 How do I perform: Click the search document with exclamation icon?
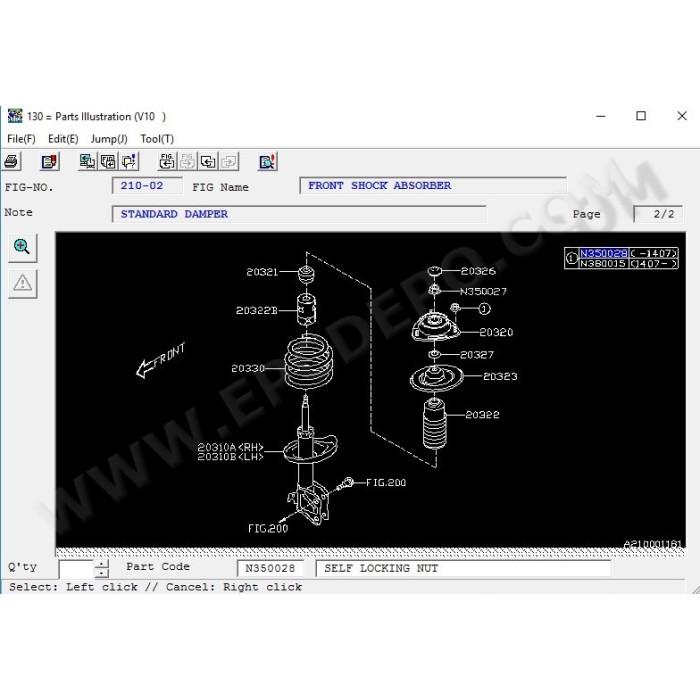(x=268, y=161)
